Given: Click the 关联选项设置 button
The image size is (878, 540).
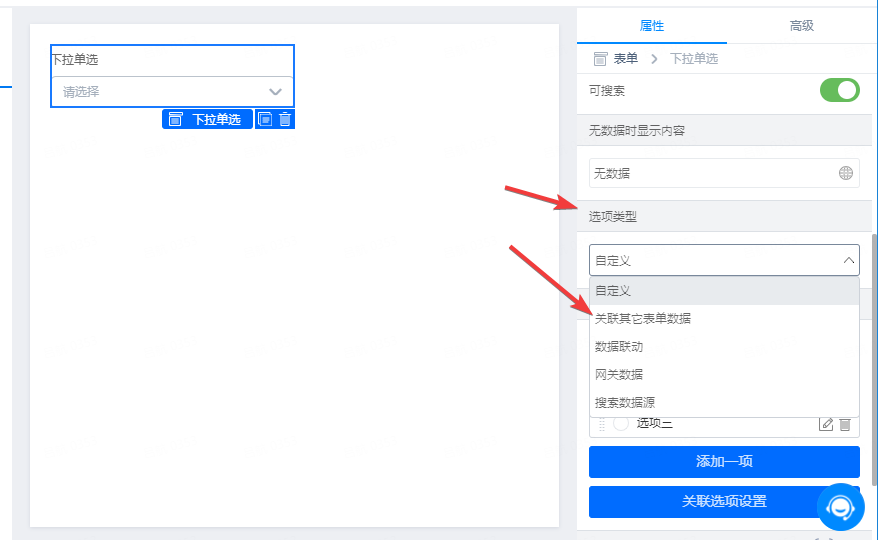Looking at the screenshot, I should [724, 501].
